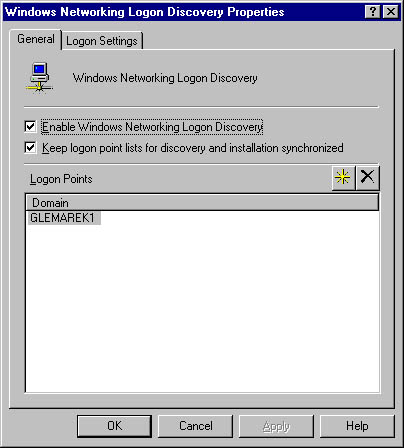Click the grayed Apply button
The width and height of the screenshot is (404, 448).
[276, 426]
